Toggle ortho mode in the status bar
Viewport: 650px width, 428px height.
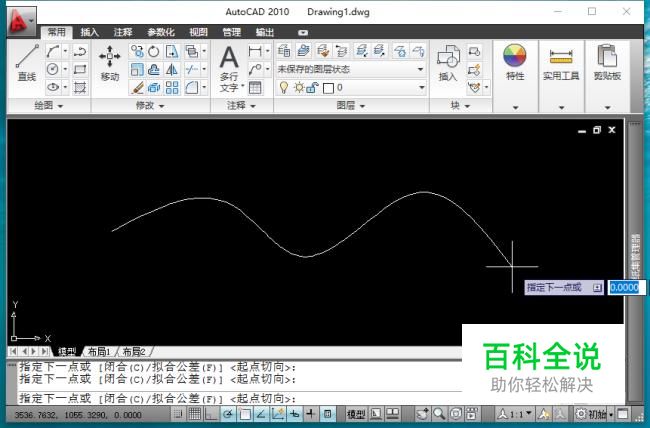click(211, 414)
